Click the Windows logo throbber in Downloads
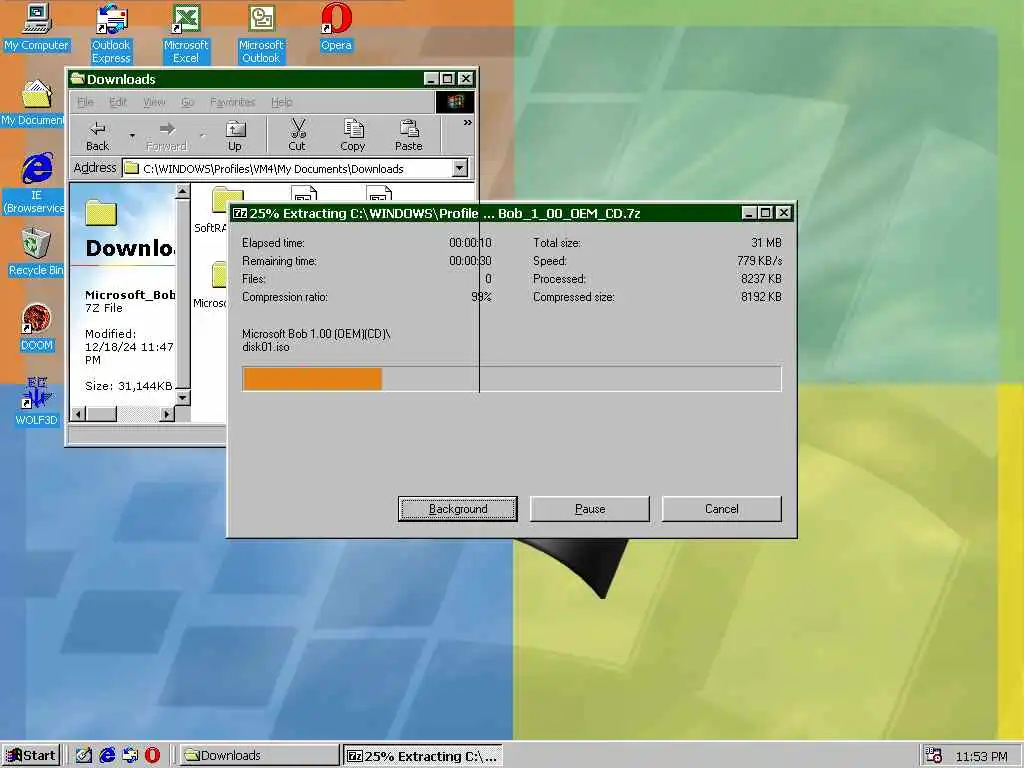 [x=455, y=102]
